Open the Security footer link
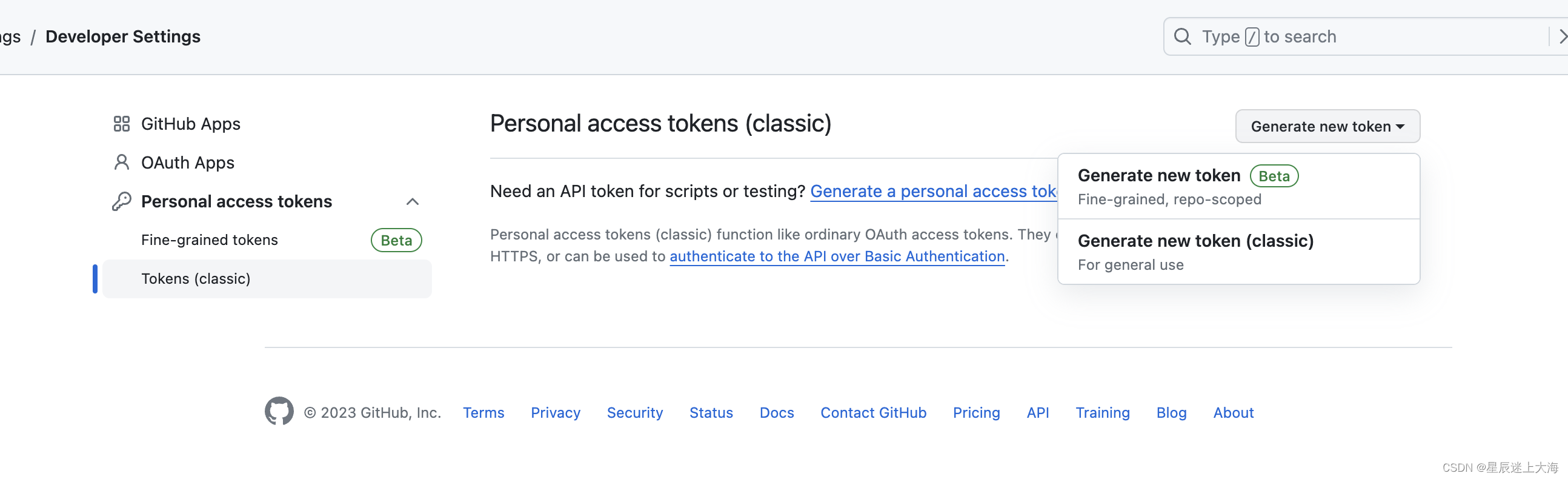 [634, 412]
